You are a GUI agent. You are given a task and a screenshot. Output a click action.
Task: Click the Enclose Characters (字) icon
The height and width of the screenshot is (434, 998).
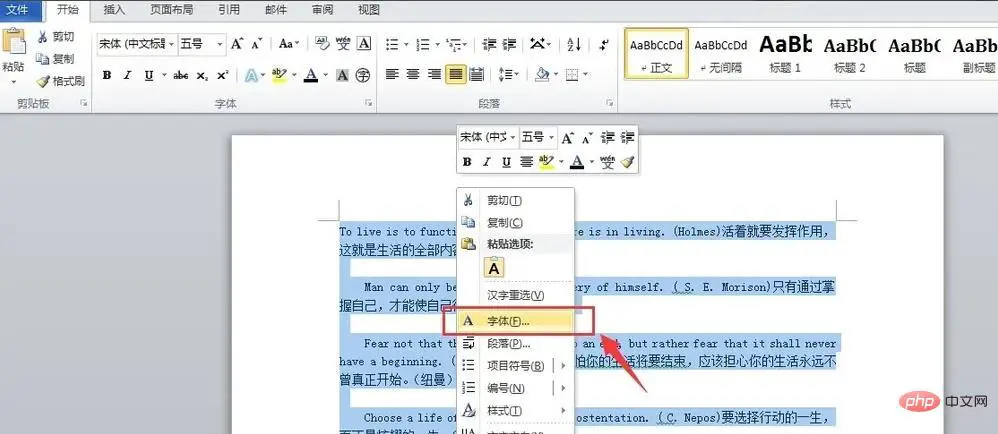click(x=363, y=76)
